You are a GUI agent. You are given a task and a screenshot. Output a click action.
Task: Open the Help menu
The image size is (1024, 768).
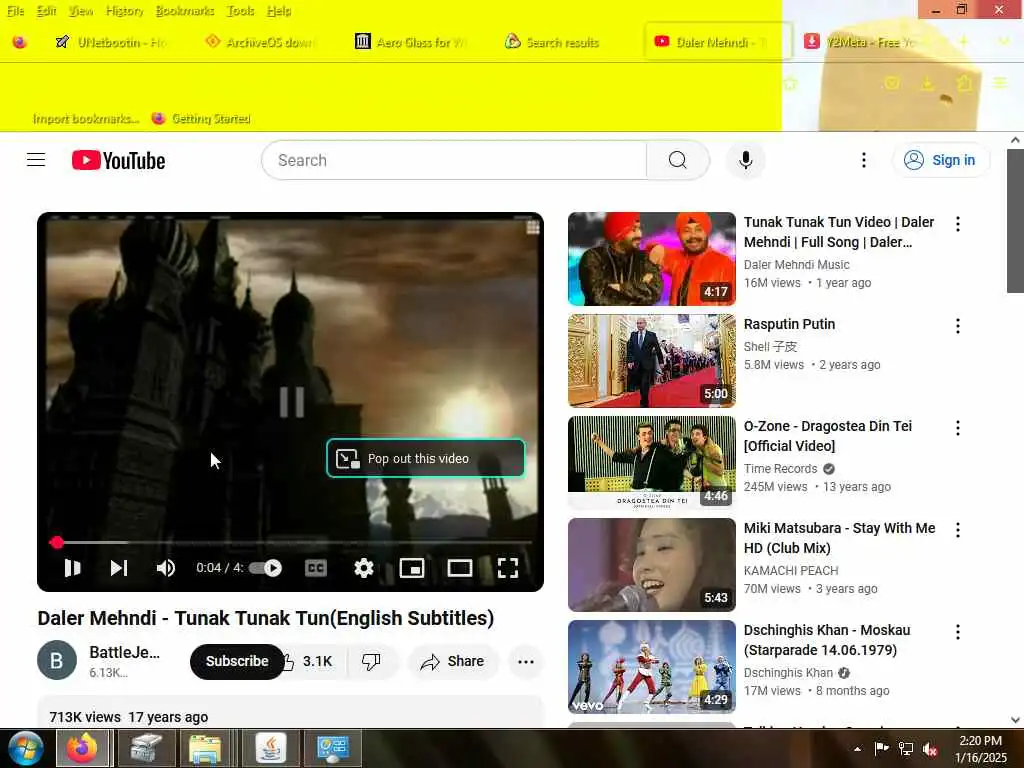click(x=279, y=11)
